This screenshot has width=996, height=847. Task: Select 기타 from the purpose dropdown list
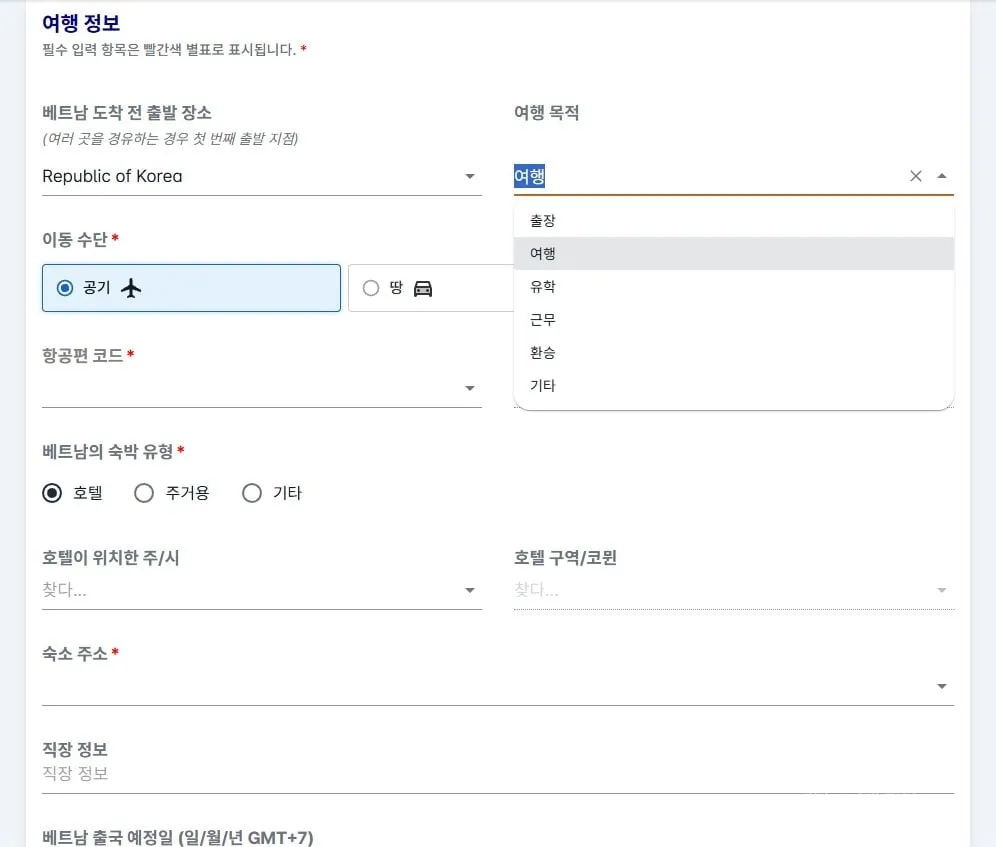pyautogui.click(x=734, y=386)
